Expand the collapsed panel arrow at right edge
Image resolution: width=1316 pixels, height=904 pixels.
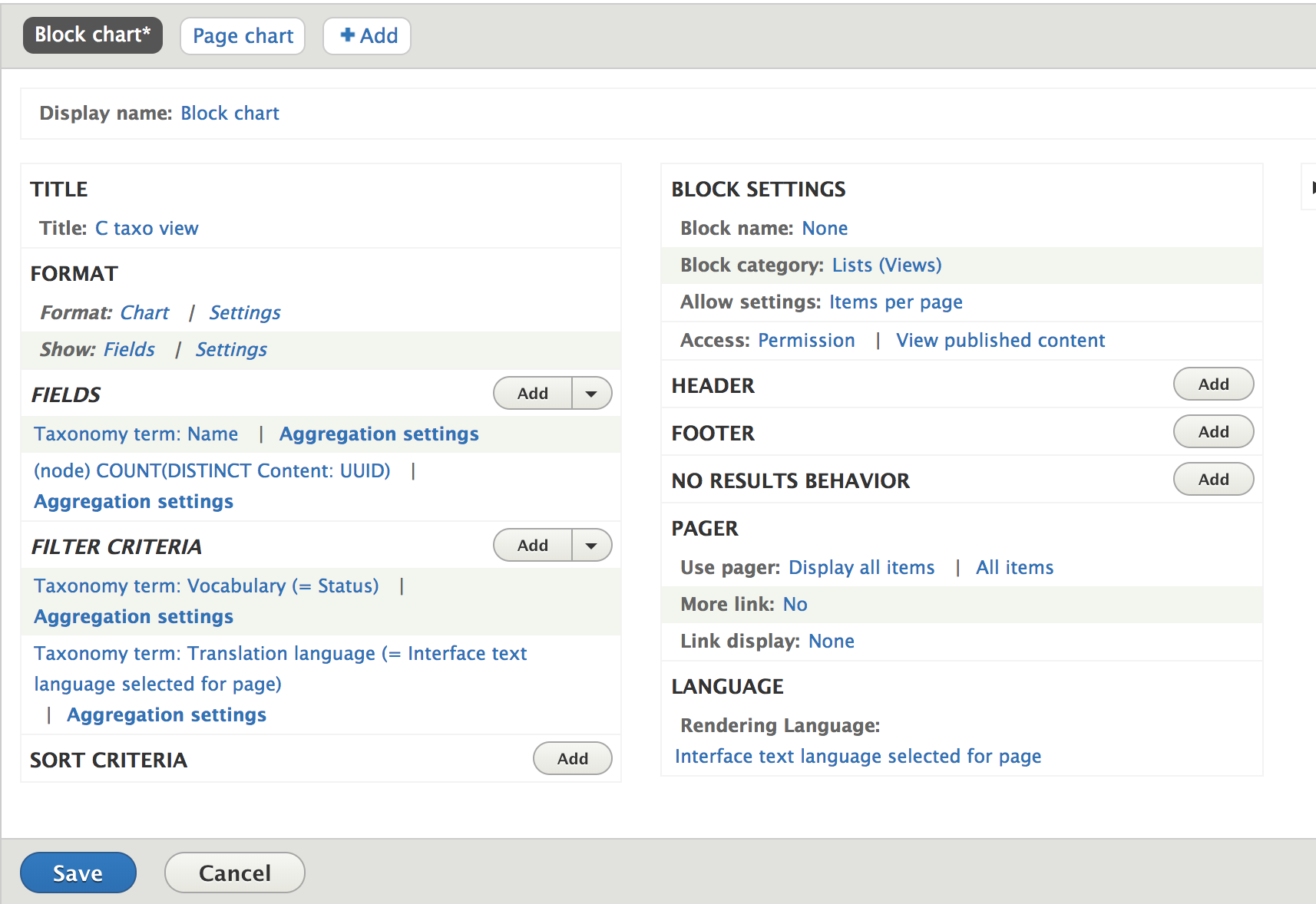coord(1311,187)
